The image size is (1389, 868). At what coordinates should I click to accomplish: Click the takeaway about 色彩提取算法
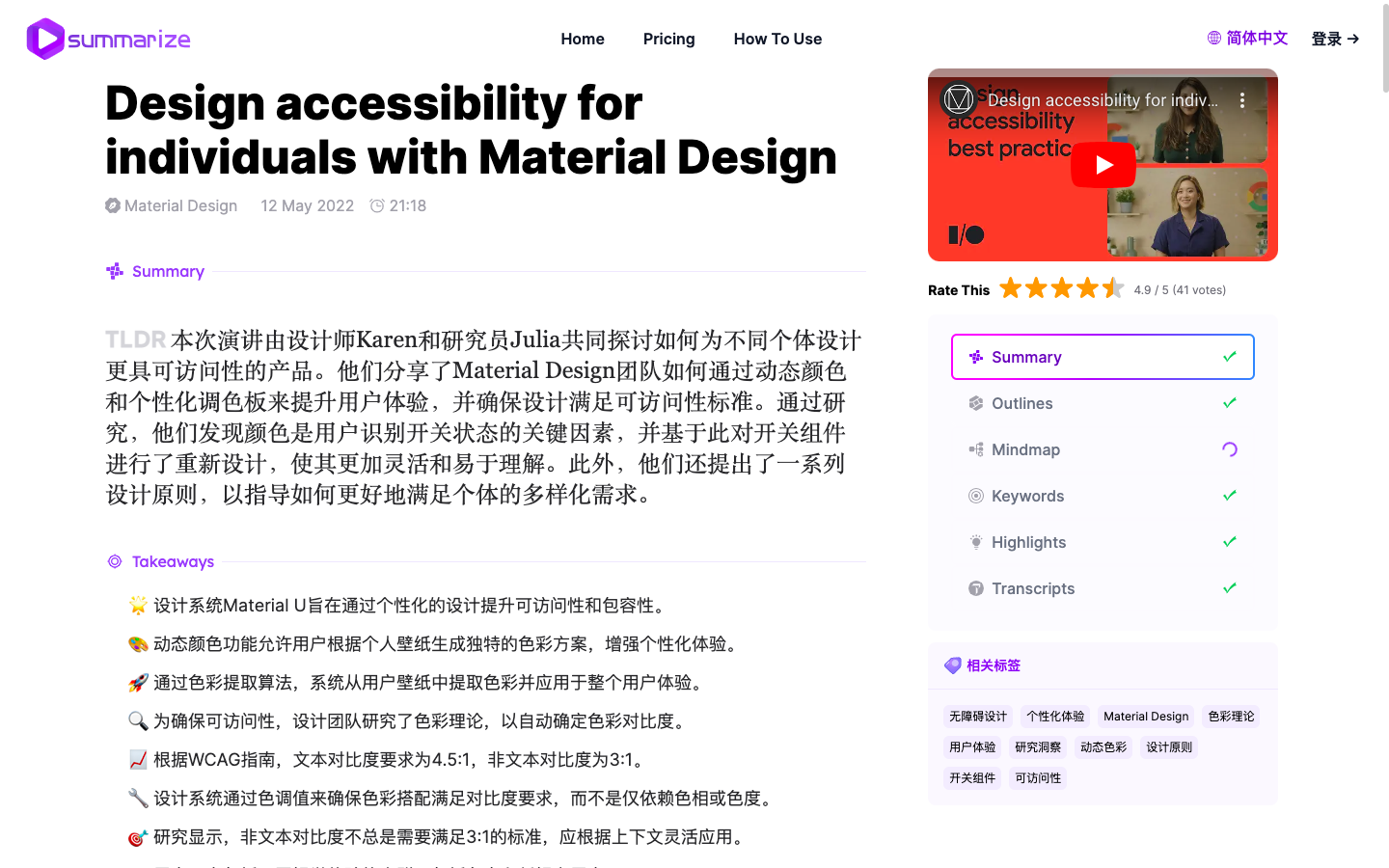pos(419,683)
